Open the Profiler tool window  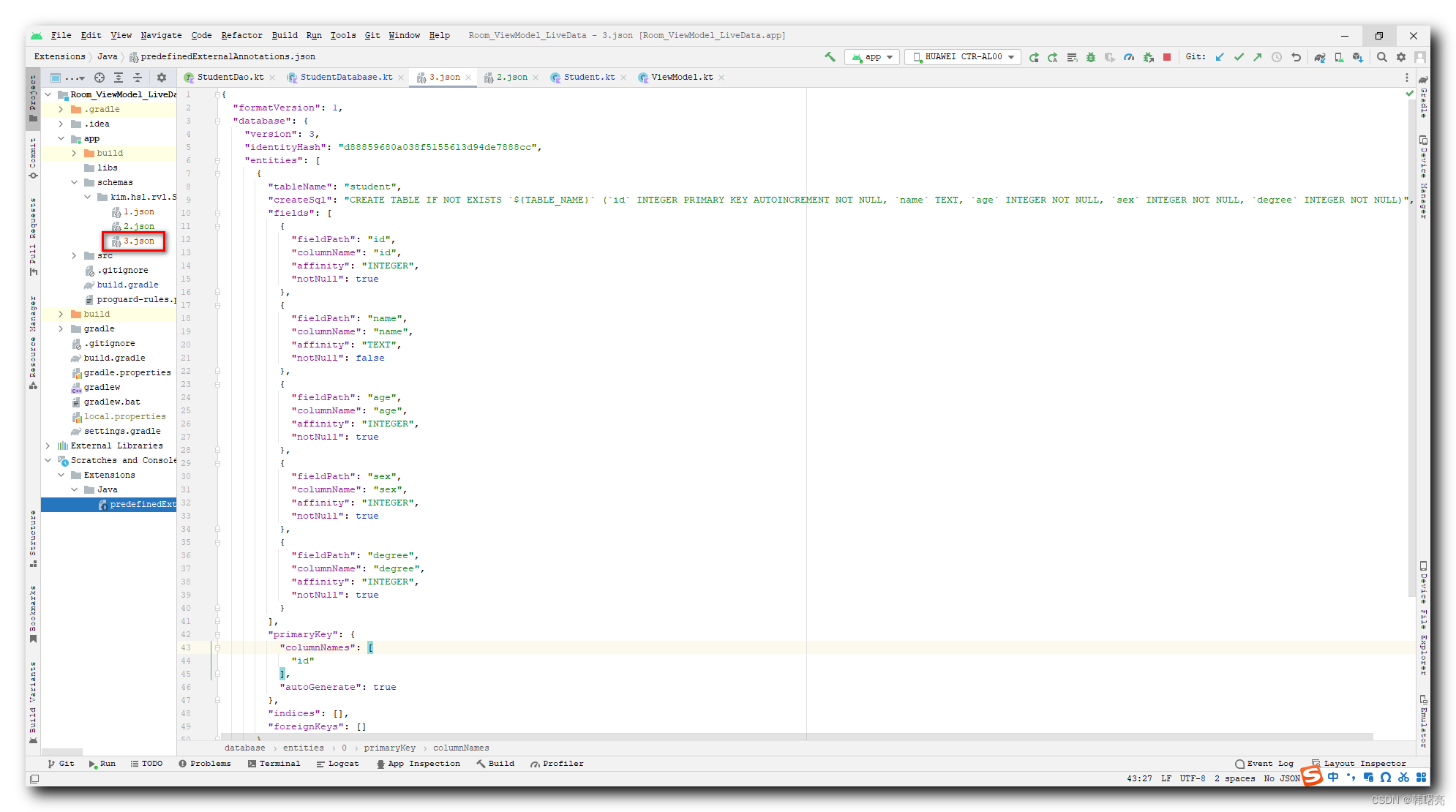click(x=557, y=764)
